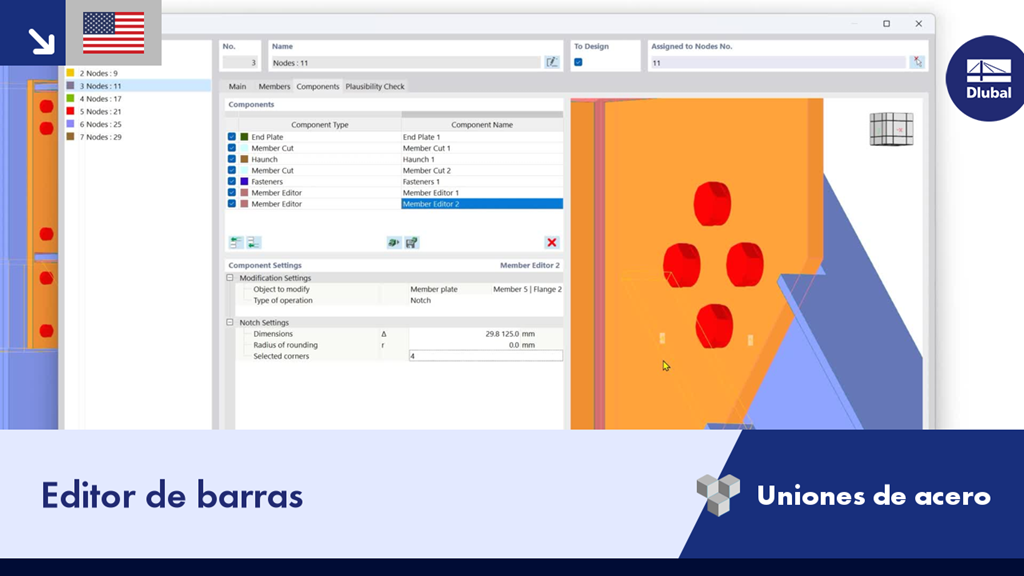This screenshot has width=1024, height=576.
Task: Uncheck the Member Cut 1 row checkbox
Action: pos(232,148)
